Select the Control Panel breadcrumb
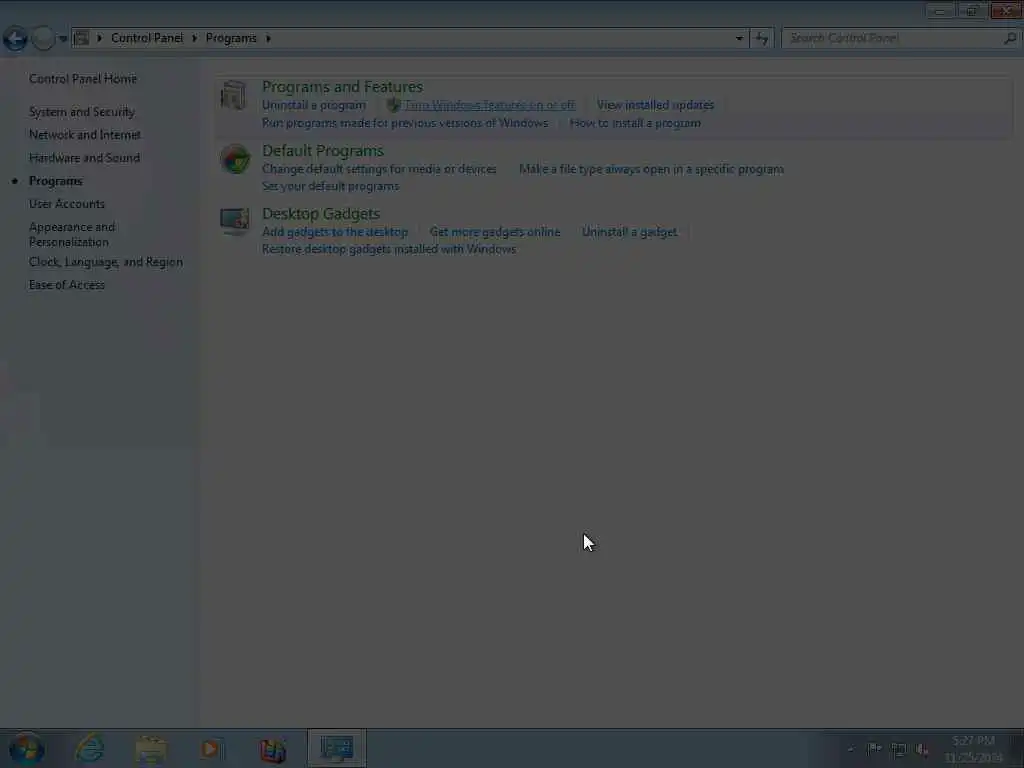 pyautogui.click(x=147, y=38)
